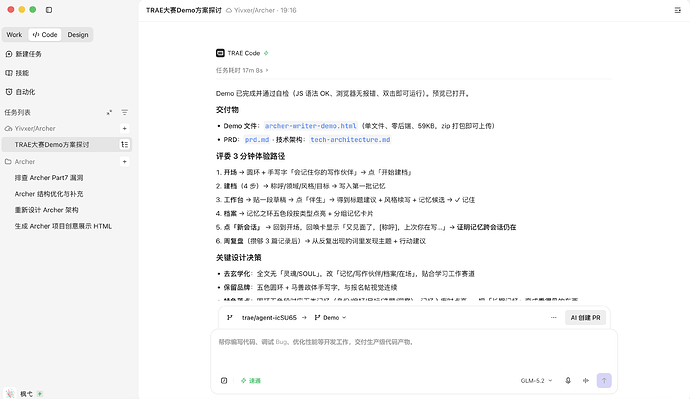Open the prd.md file link
The width and height of the screenshot is (690, 399).
[x=257, y=139]
